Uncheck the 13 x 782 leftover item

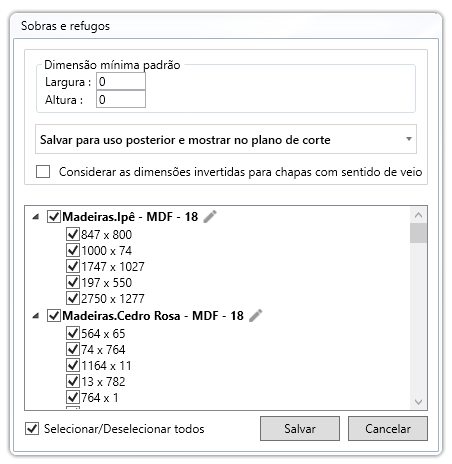click(x=73, y=381)
